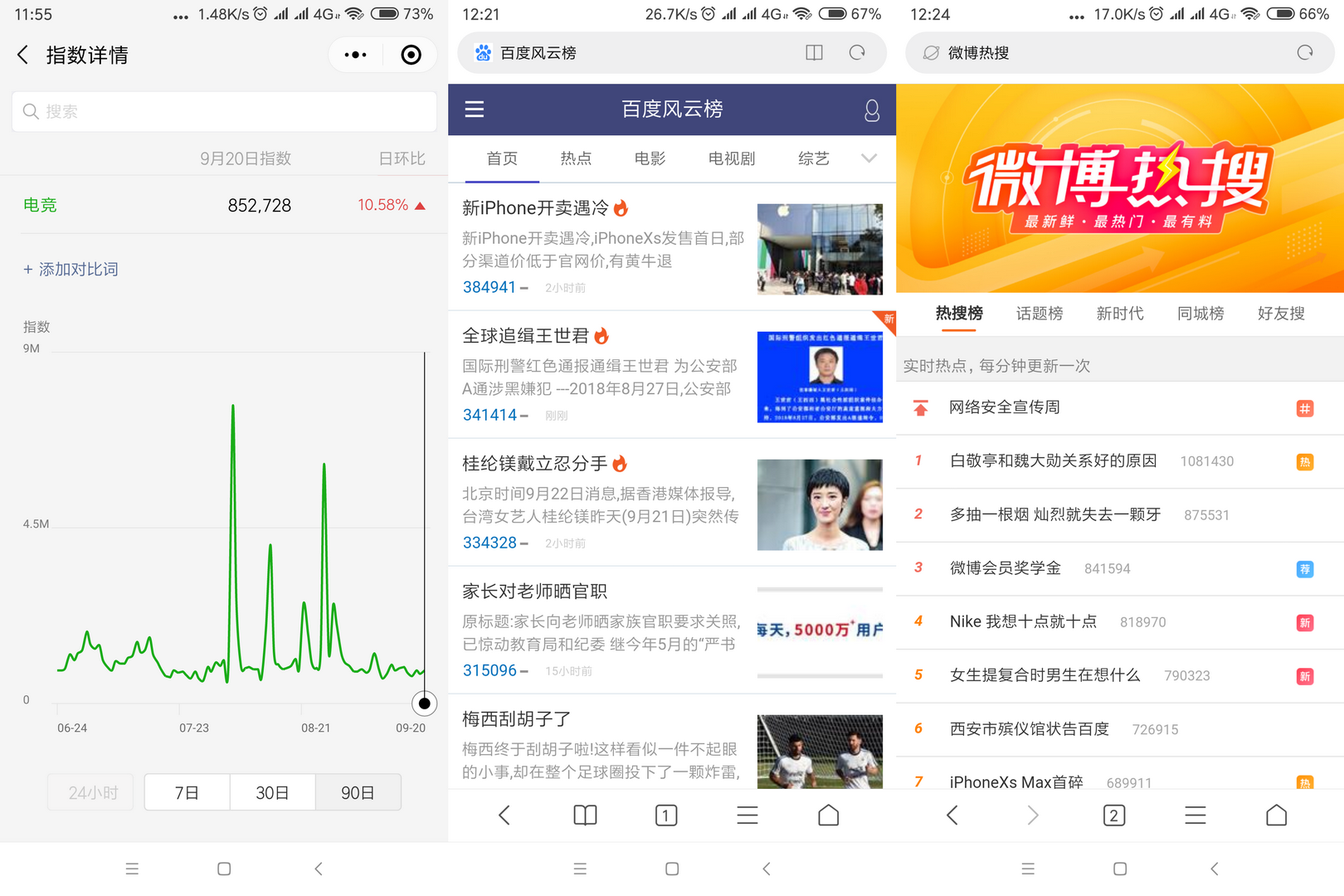Tap Android back button under right screen
This screenshot has height=896, width=1344.
(1215, 869)
